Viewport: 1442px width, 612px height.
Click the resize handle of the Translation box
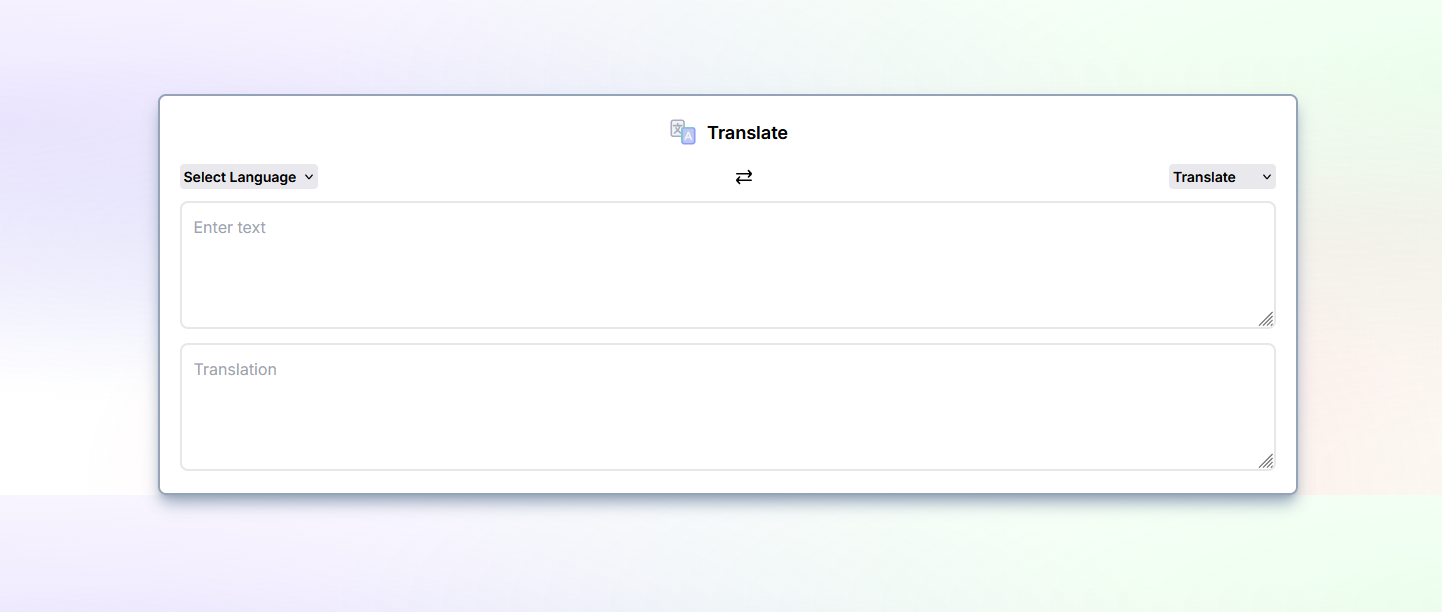(1266, 461)
